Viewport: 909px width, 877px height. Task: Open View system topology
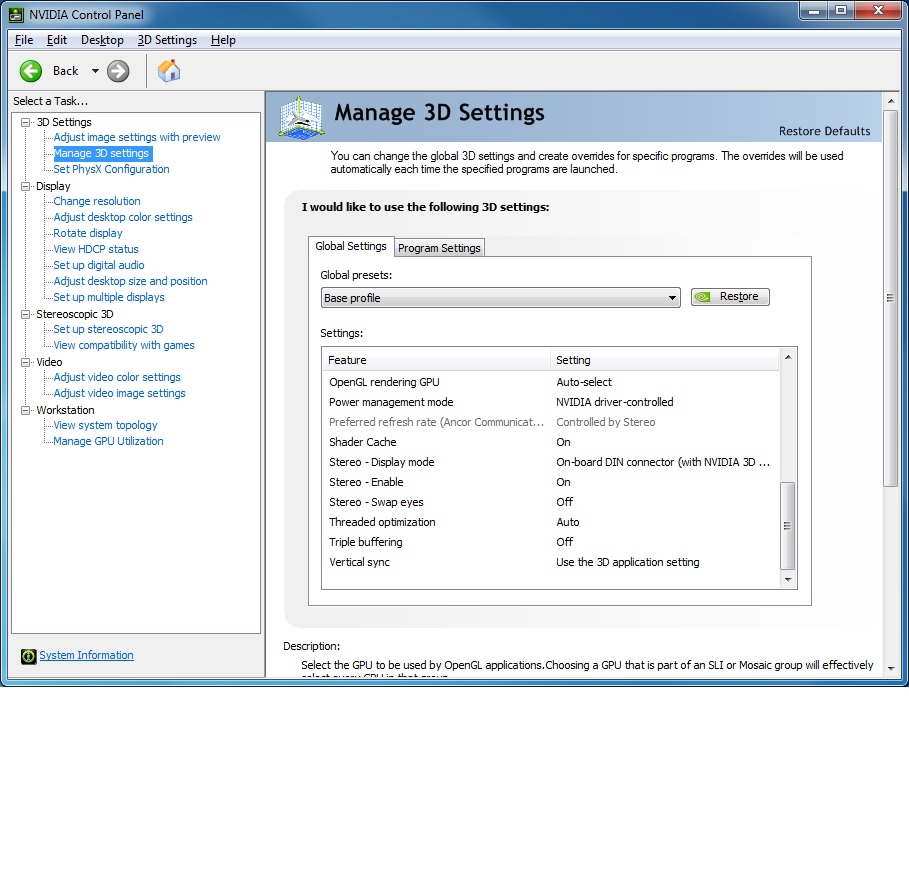[106, 425]
